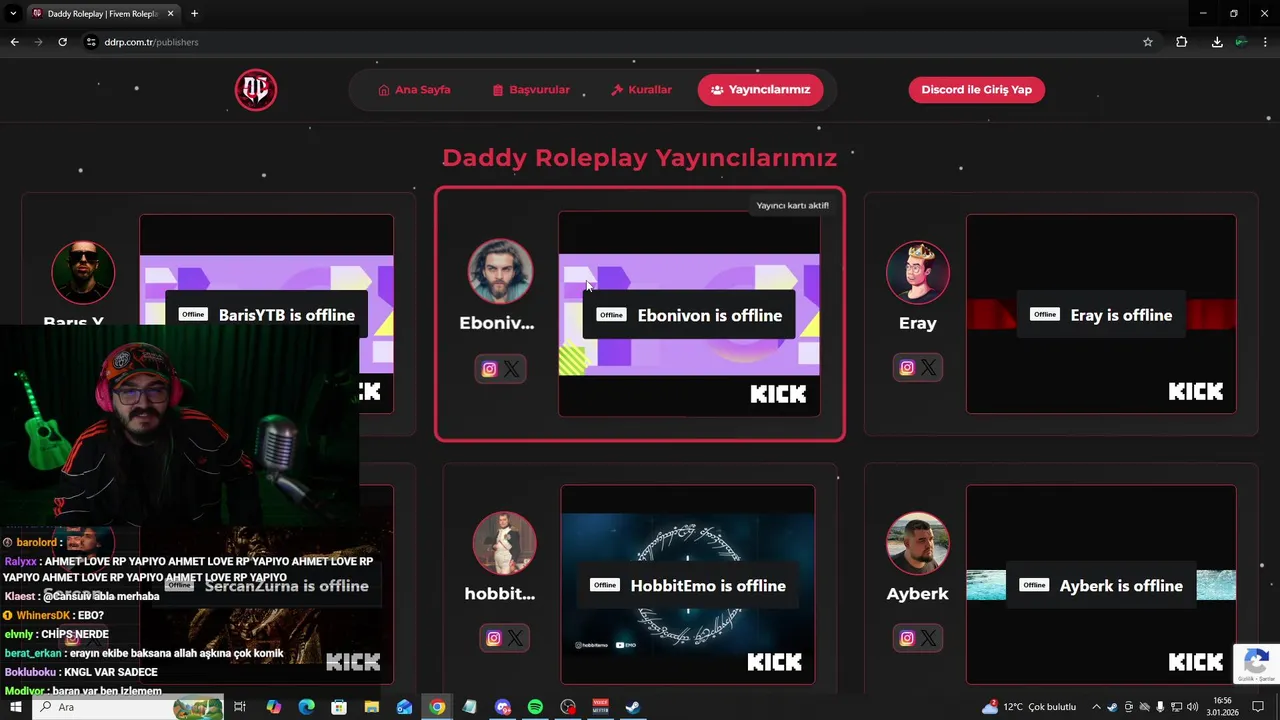The height and width of the screenshot is (720, 1280).
Task: Click Eray's cartoon profile avatar
Action: (918, 272)
